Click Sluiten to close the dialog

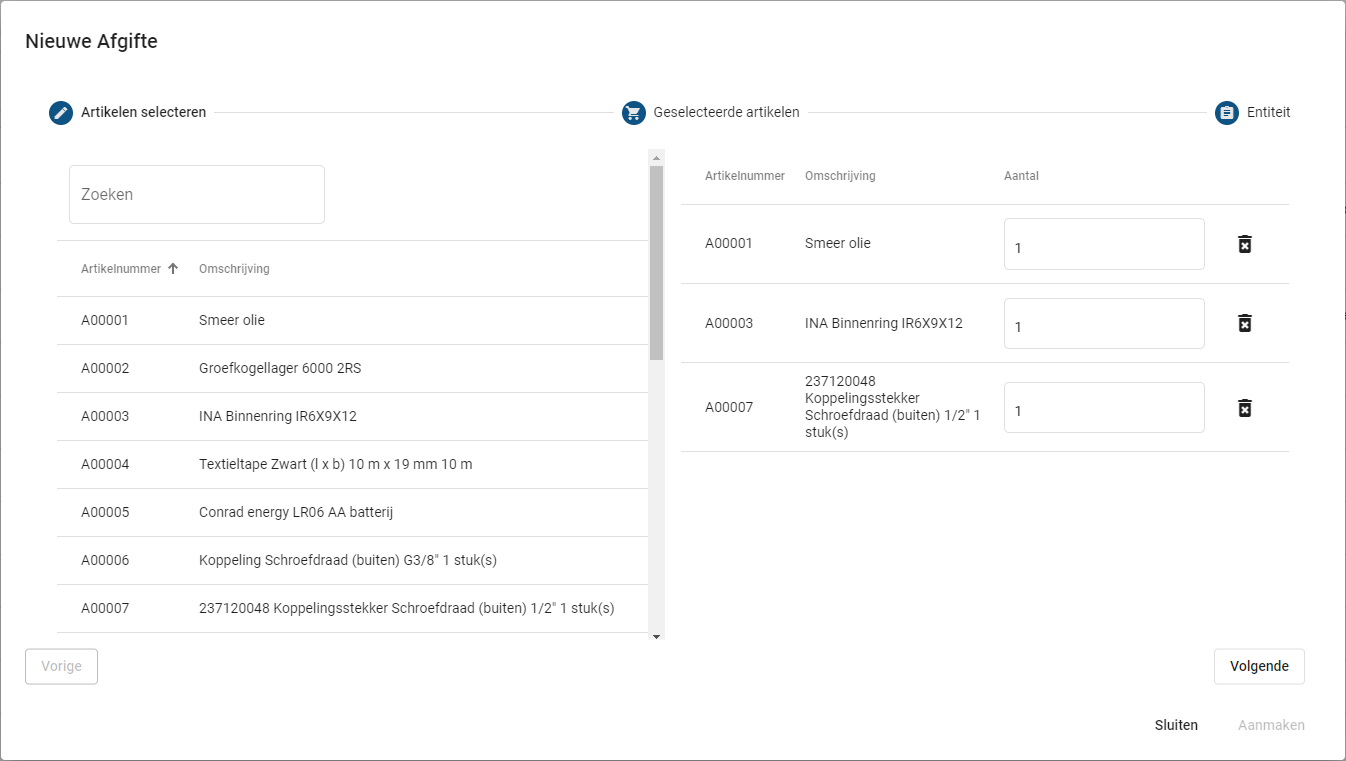[1176, 725]
